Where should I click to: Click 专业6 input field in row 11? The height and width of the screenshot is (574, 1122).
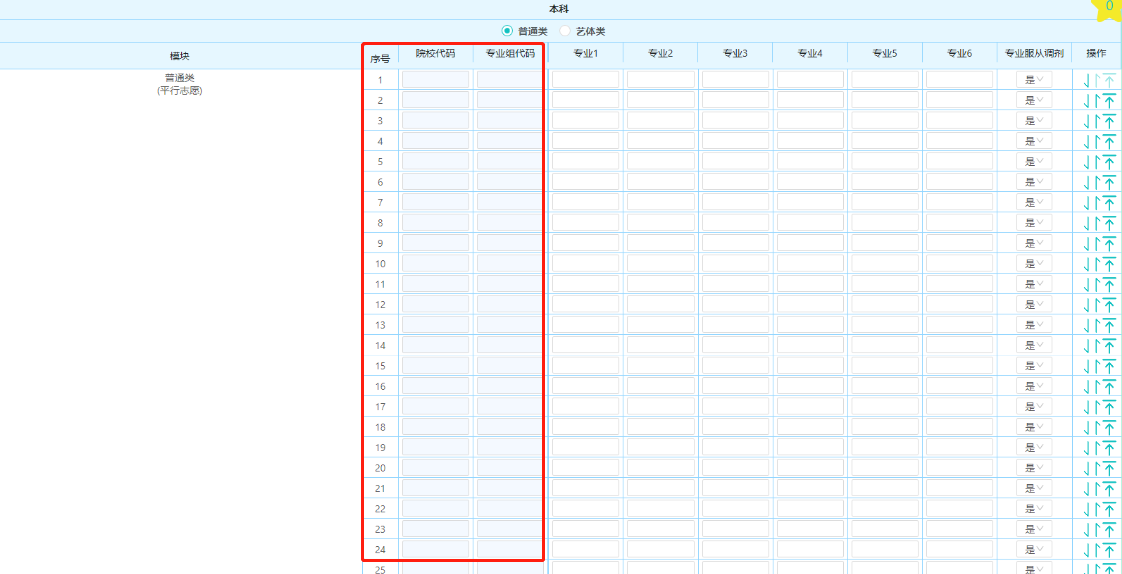click(959, 284)
